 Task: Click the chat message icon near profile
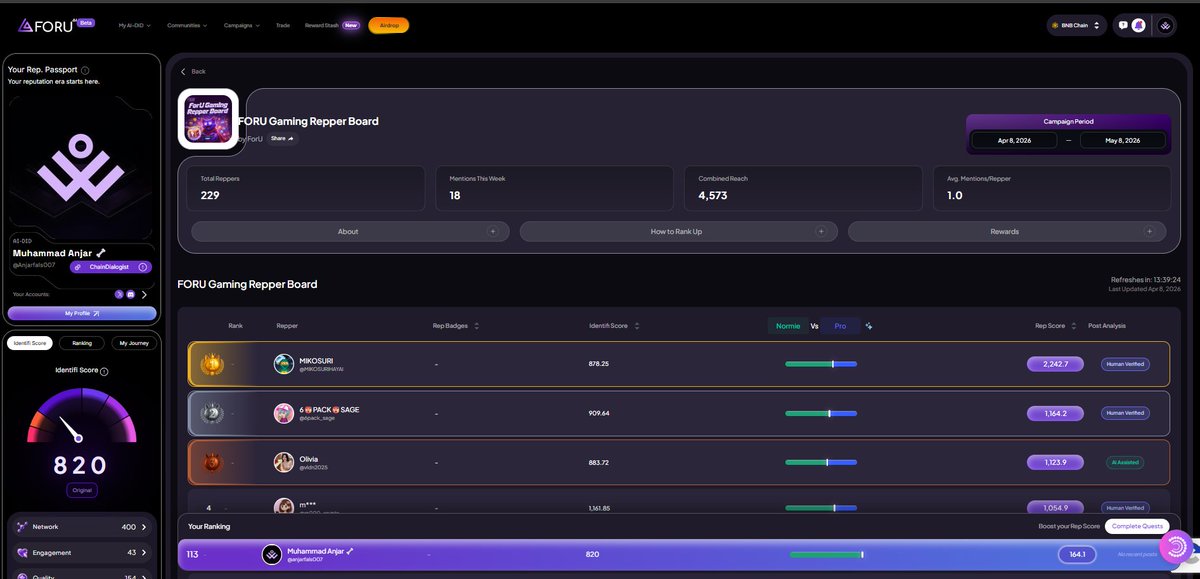(1122, 25)
